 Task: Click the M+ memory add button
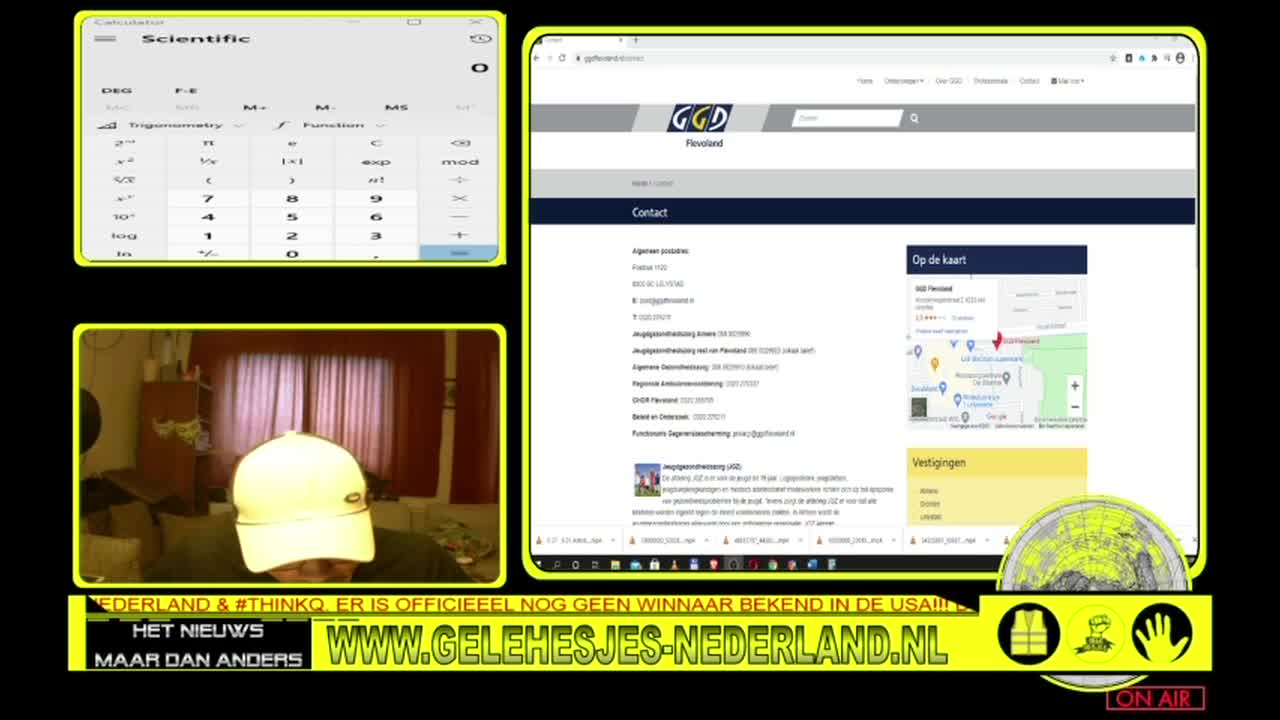(x=255, y=107)
